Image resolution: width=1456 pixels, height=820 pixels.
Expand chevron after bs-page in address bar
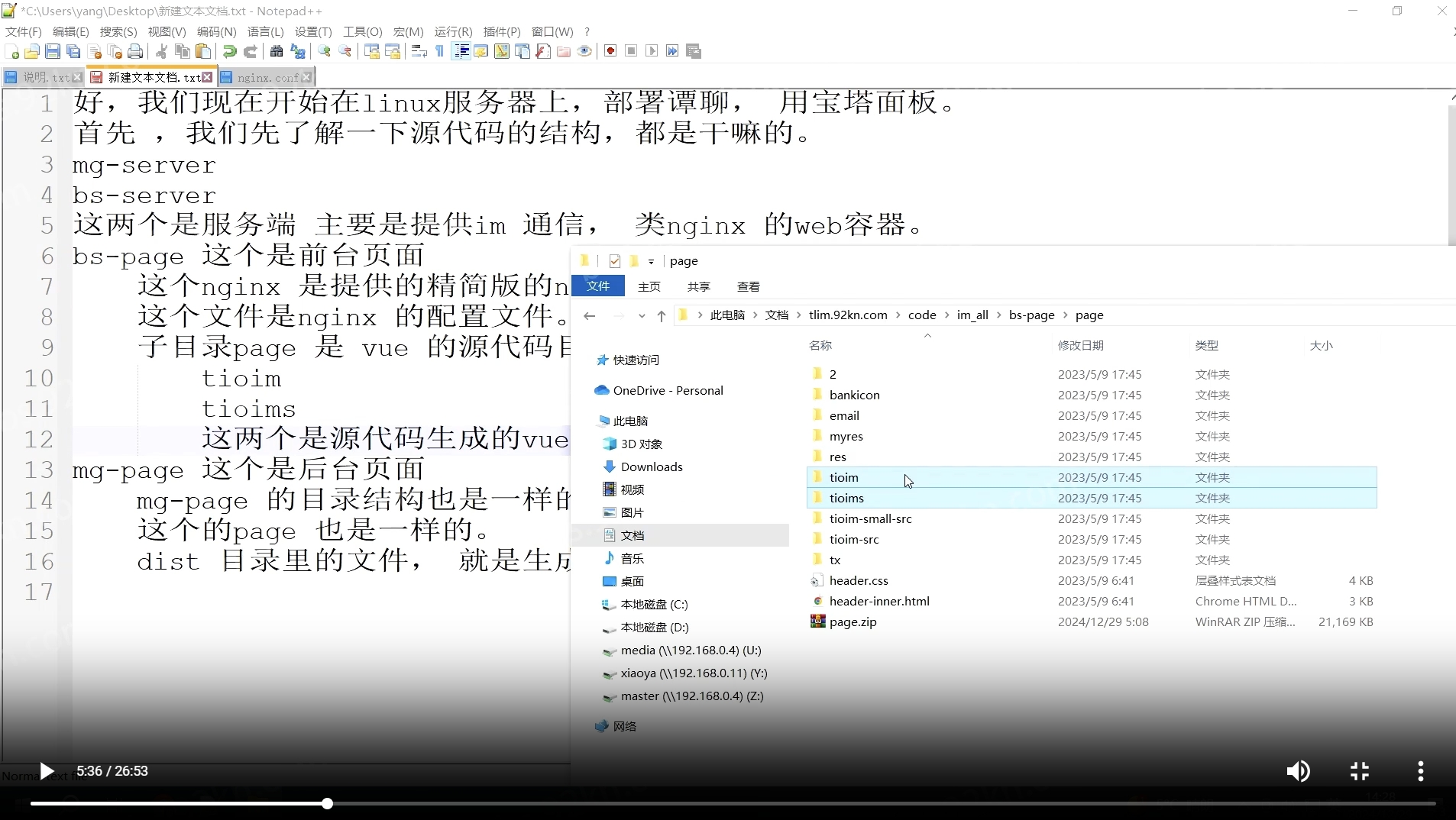1065,315
